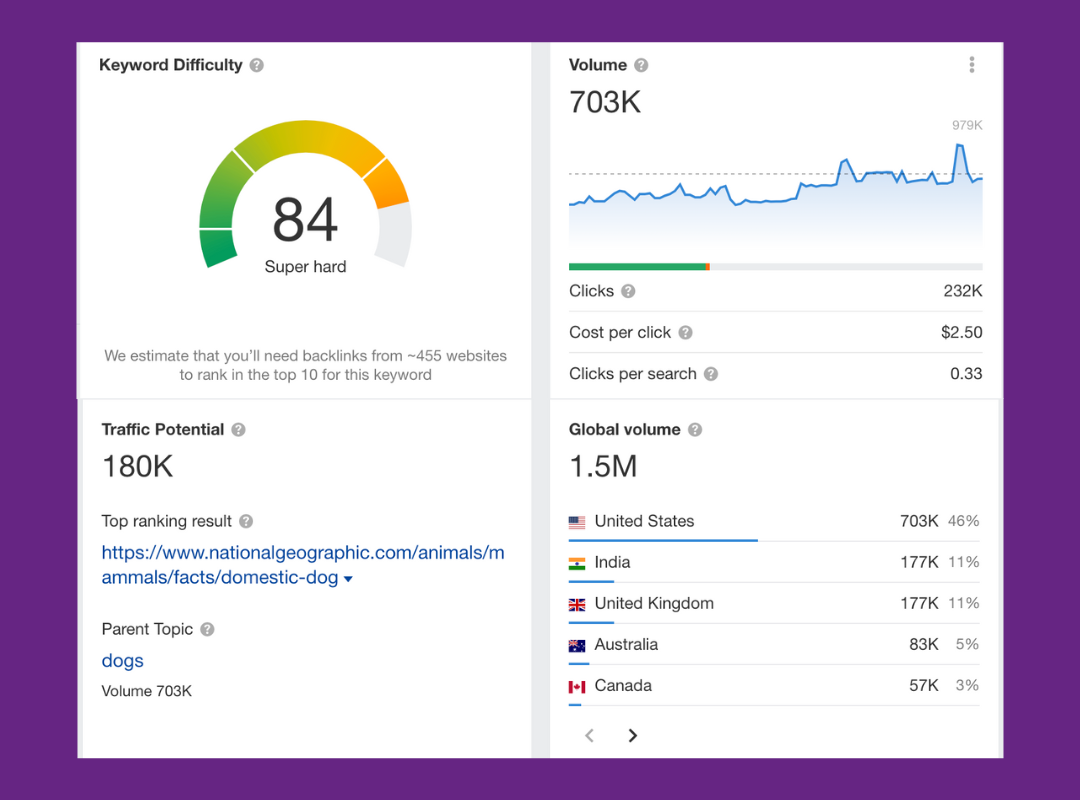Click help icon beside Volume heading

pos(641,65)
